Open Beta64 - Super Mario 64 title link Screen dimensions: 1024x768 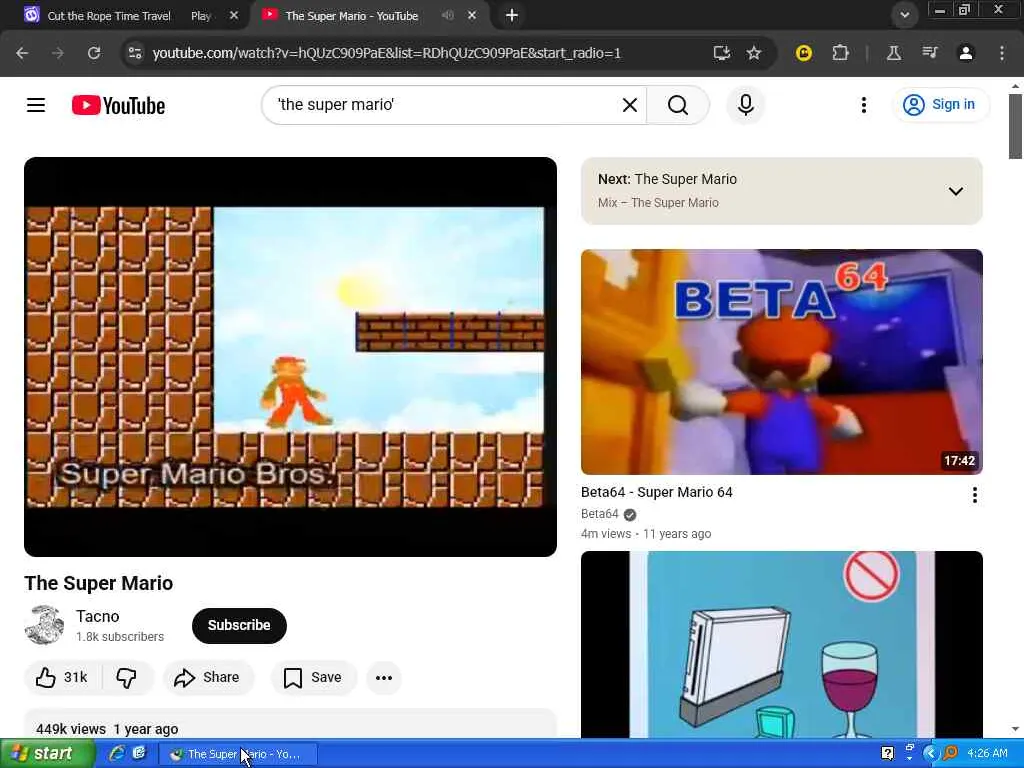pyautogui.click(x=656, y=492)
